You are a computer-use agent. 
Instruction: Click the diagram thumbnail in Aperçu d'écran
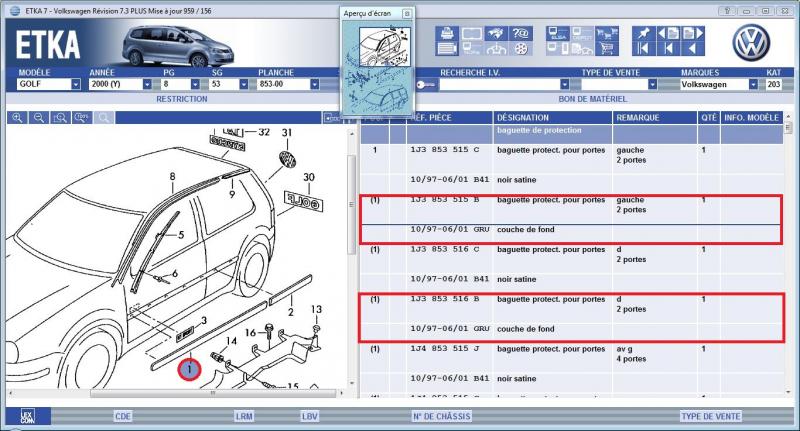[384, 47]
